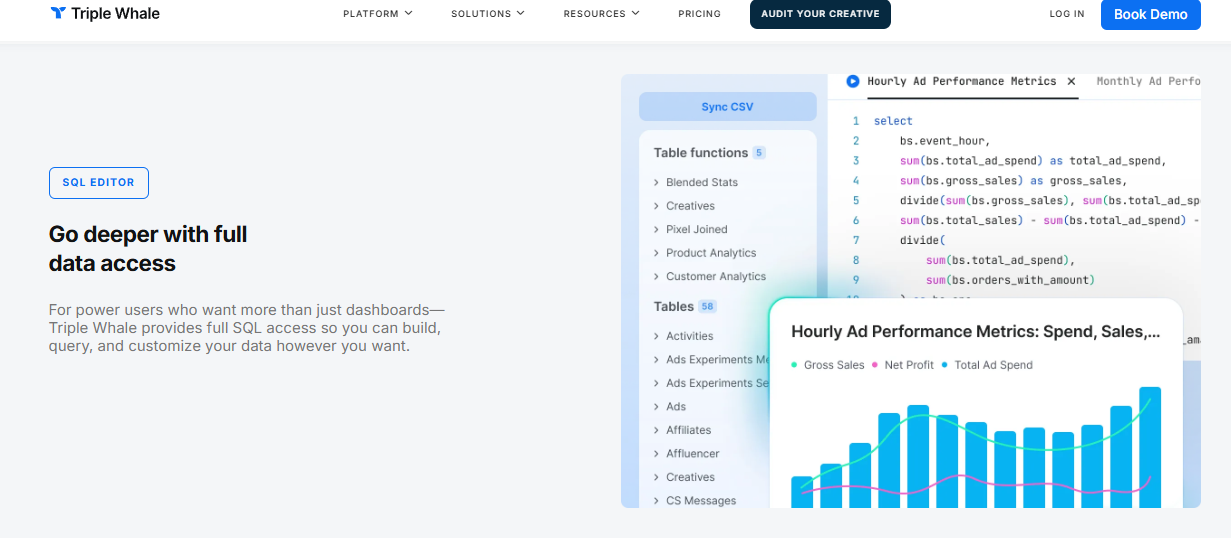Close the Hourly Ad Performance Metrics tab
Image resolution: width=1231 pixels, height=538 pixels.
(x=1071, y=81)
